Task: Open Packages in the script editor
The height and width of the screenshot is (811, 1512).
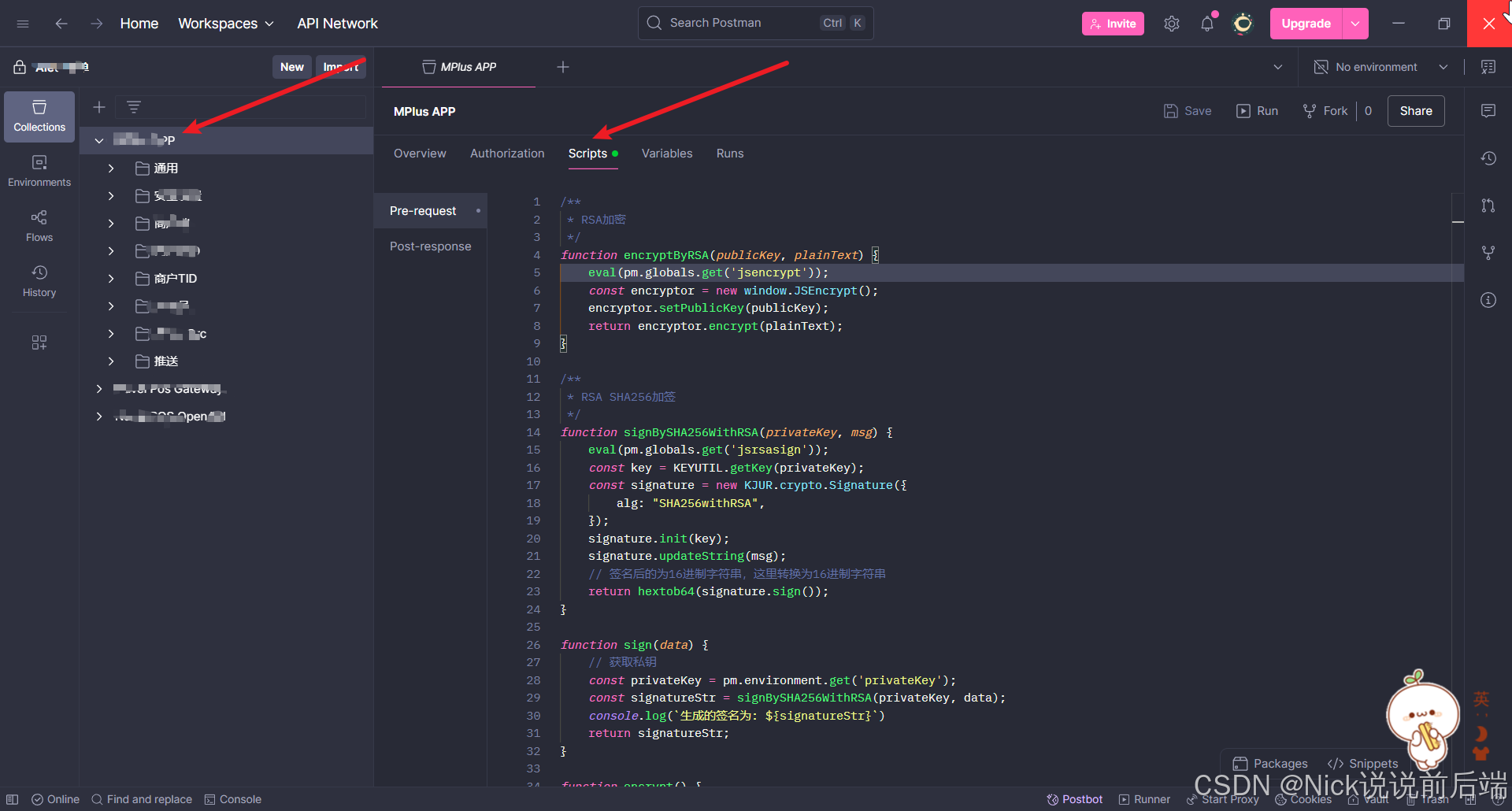Action: pos(1270,764)
